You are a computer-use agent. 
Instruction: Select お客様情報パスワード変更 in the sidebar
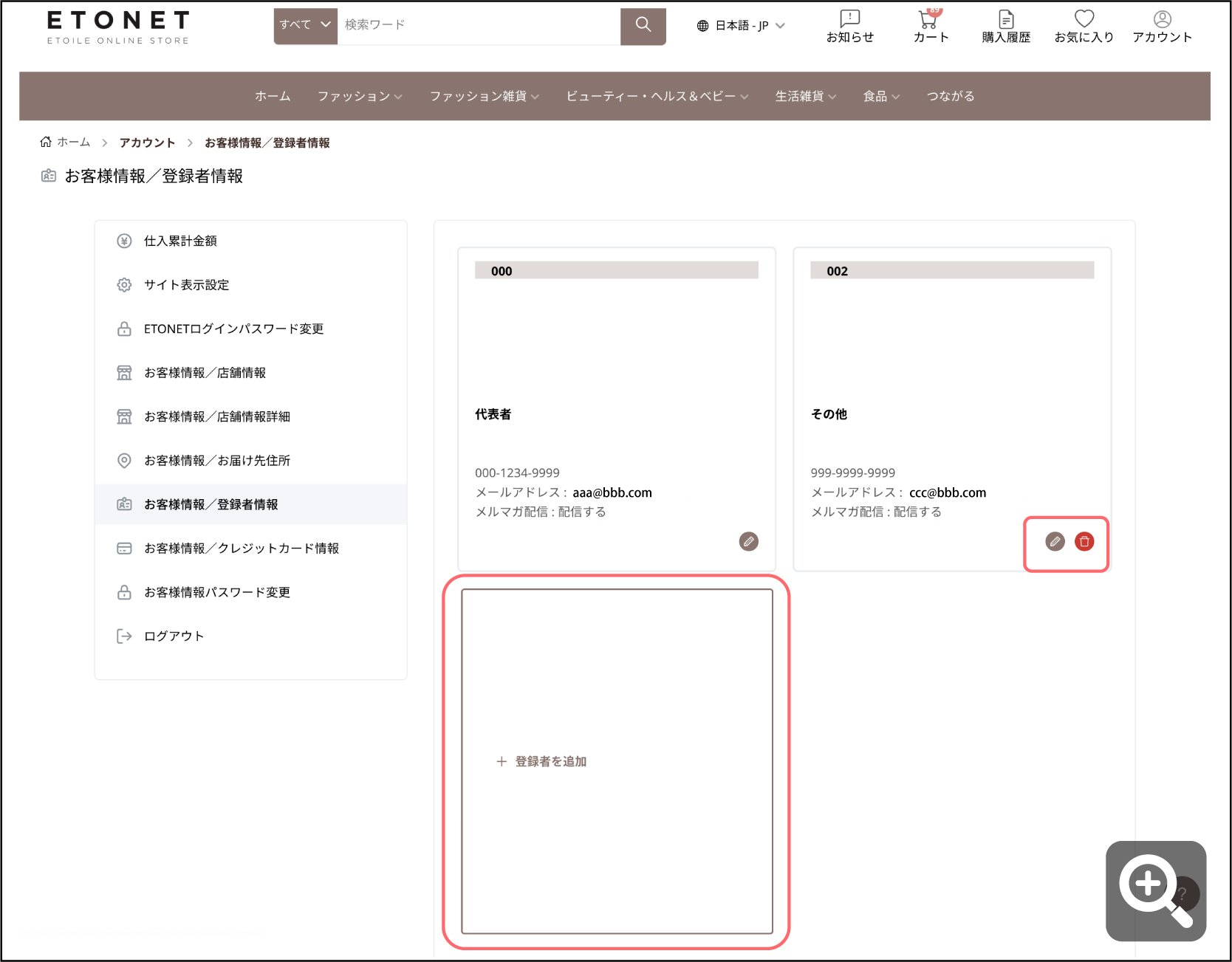[250, 592]
